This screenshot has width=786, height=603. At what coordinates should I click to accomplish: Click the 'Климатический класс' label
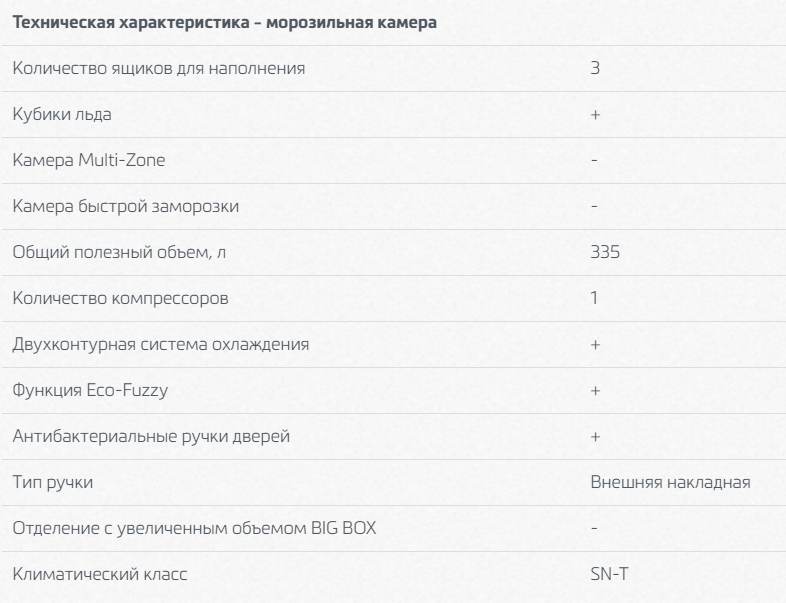pos(100,574)
